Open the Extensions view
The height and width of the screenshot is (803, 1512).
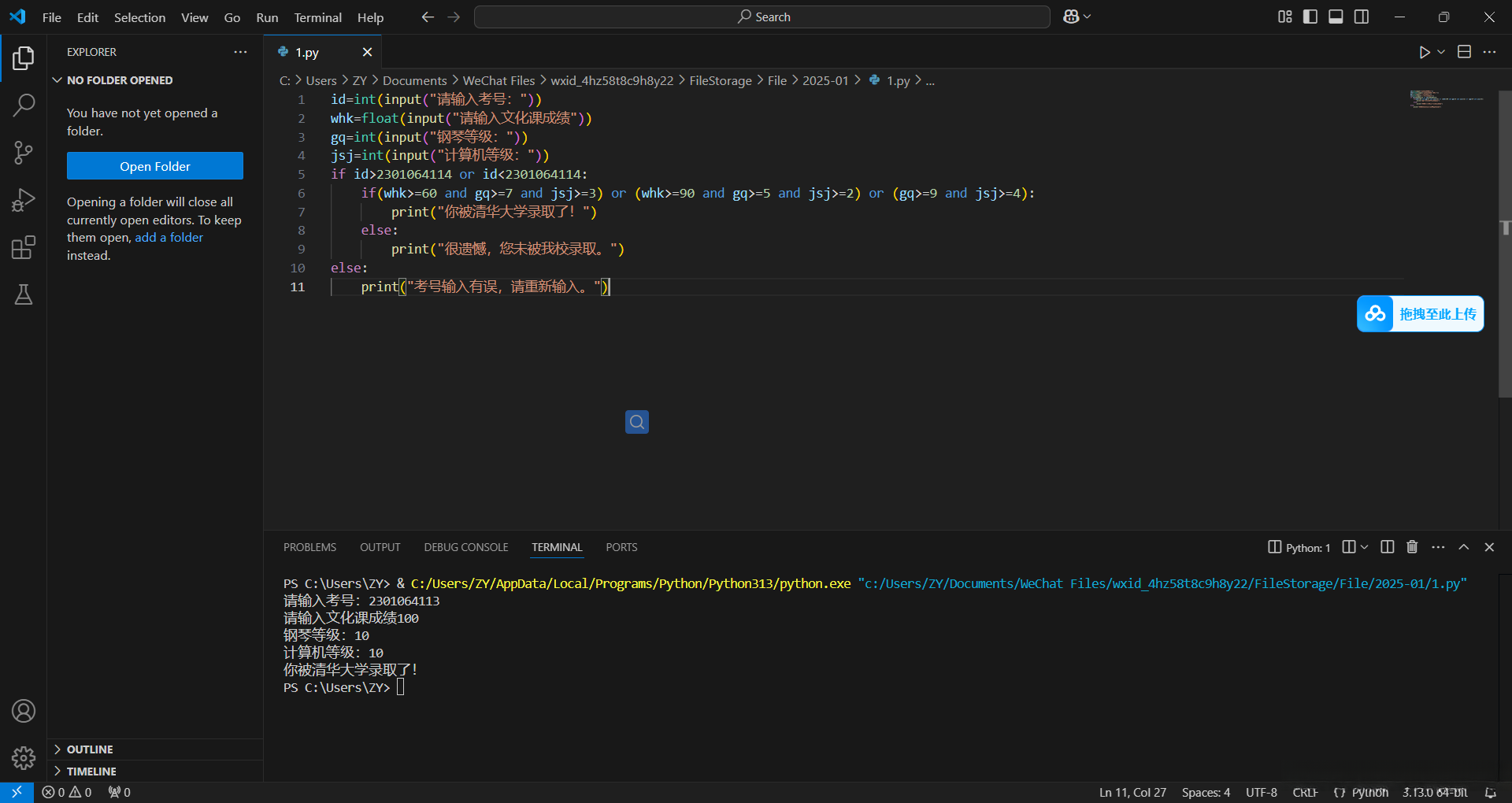point(24,248)
